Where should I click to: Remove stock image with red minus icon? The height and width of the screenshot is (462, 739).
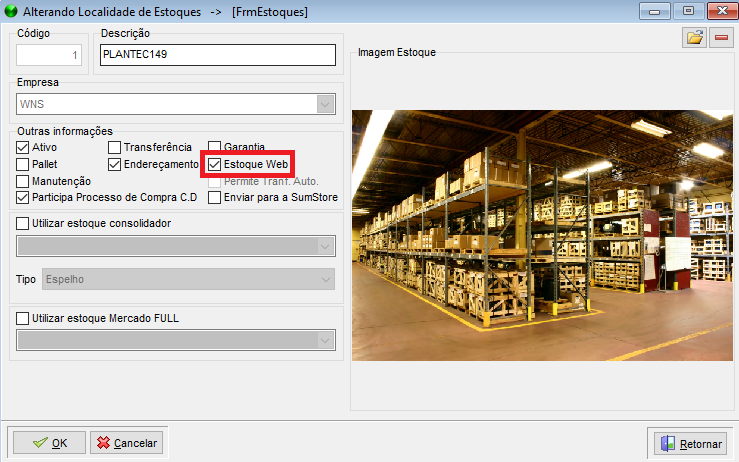coord(721,37)
